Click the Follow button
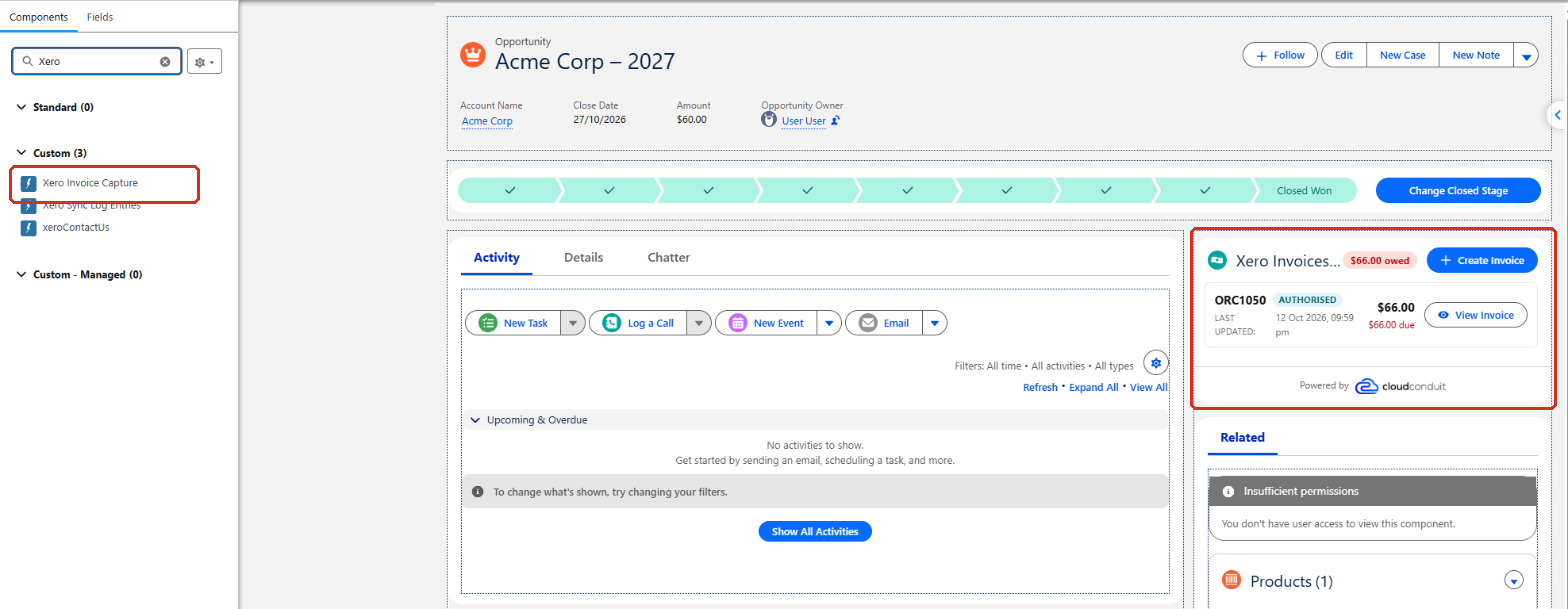 [1280, 55]
